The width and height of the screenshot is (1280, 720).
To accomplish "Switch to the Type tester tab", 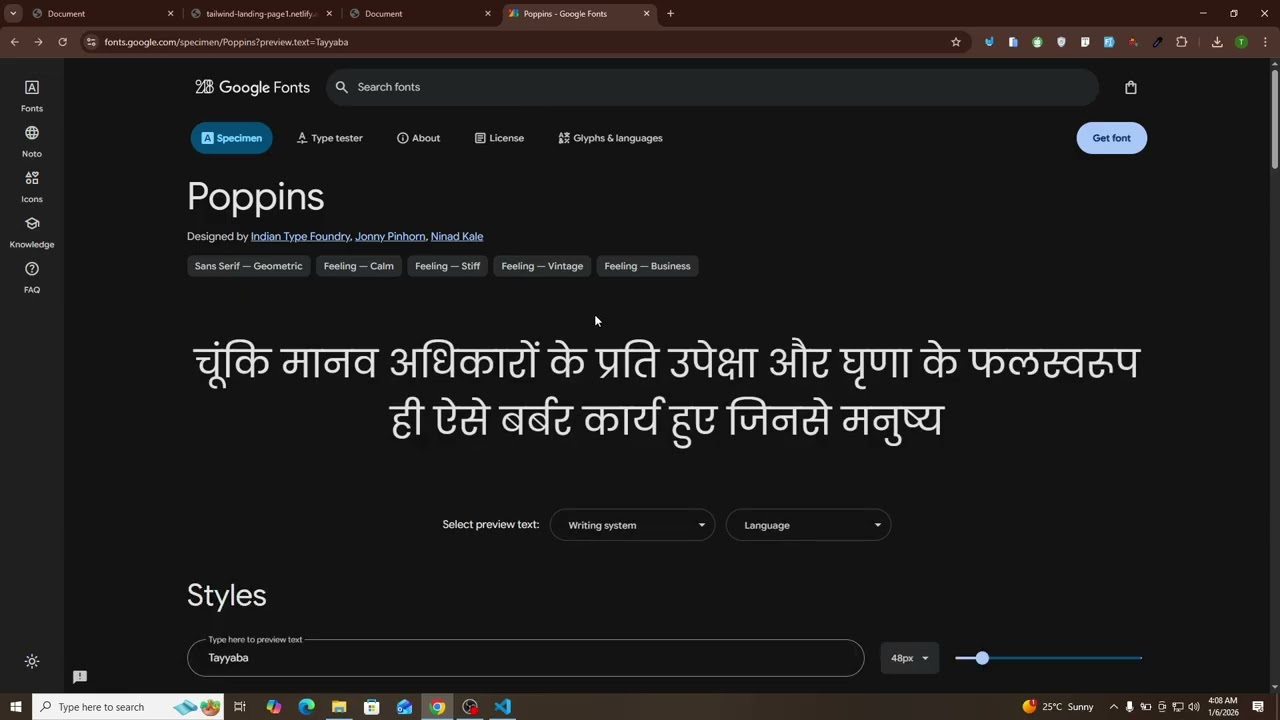I will click(330, 138).
